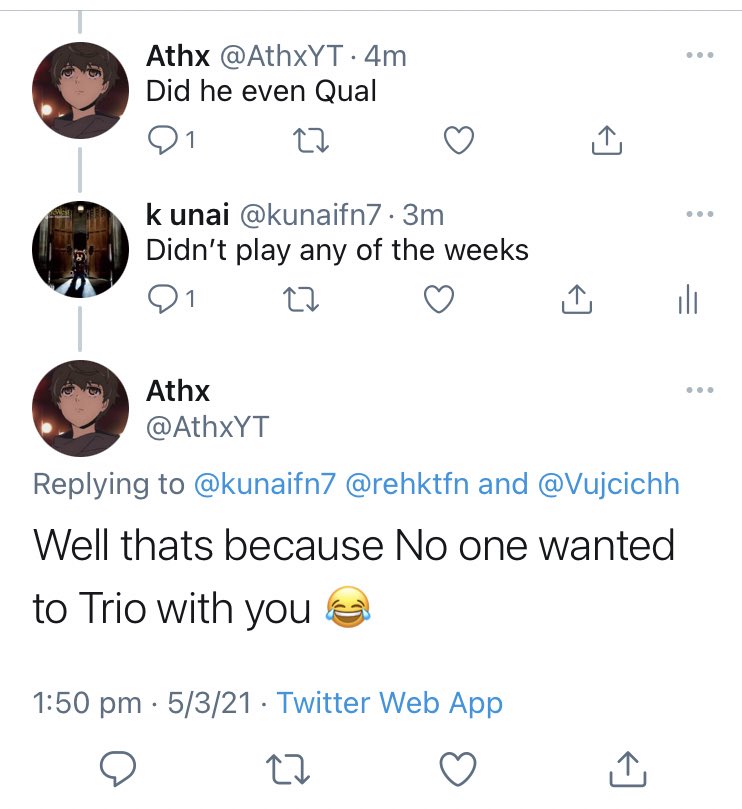This screenshot has width=742, height=809.
Task: Share Athx's "Did he even Qual" tweet
Action: tap(606, 143)
